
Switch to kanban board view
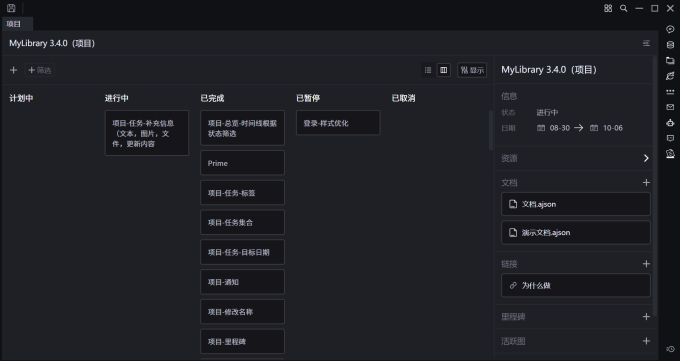[444, 70]
